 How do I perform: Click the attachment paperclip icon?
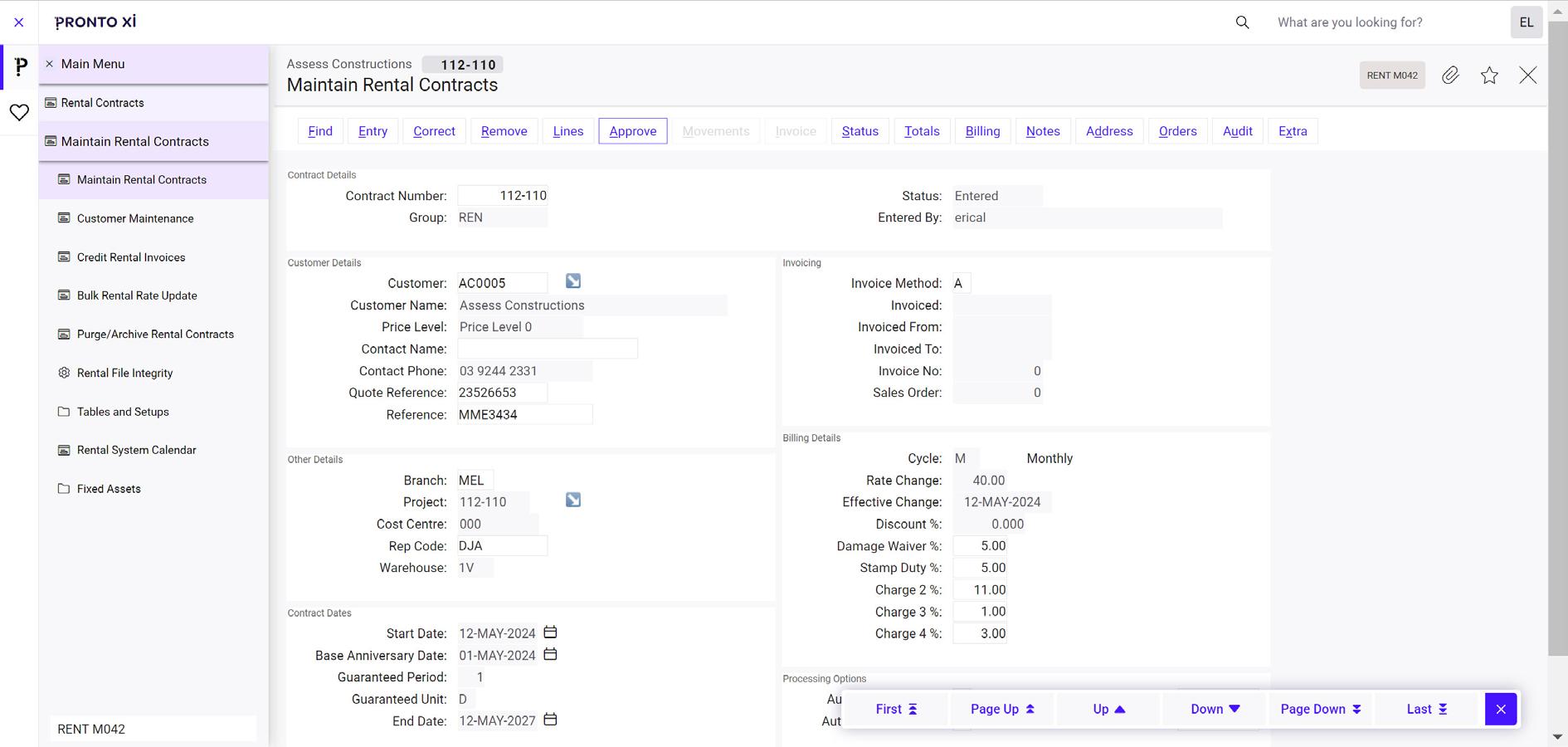[x=1450, y=76]
